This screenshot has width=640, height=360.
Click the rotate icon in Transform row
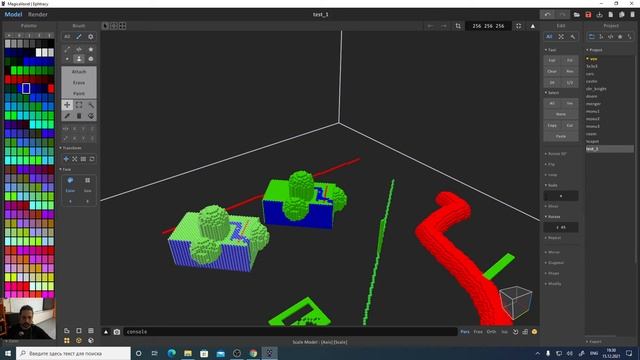pos(92,159)
